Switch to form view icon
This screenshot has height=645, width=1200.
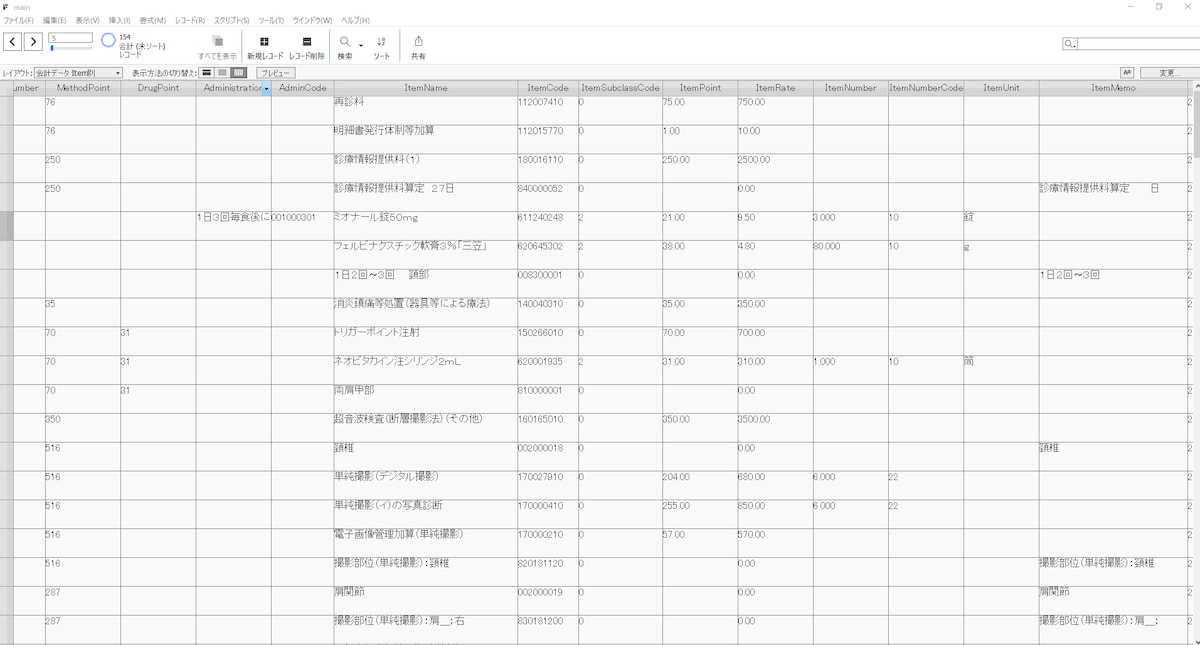pos(207,73)
